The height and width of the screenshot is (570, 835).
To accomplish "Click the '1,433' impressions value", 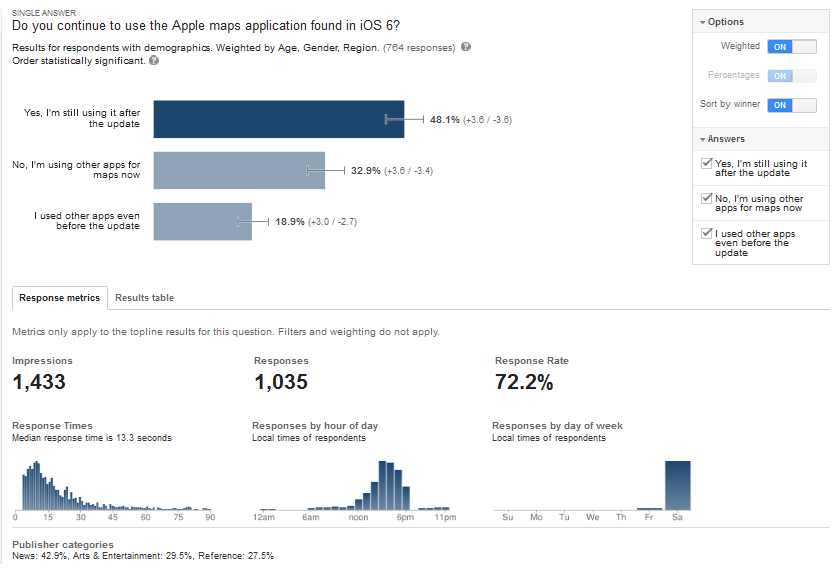I will pos(39,382).
